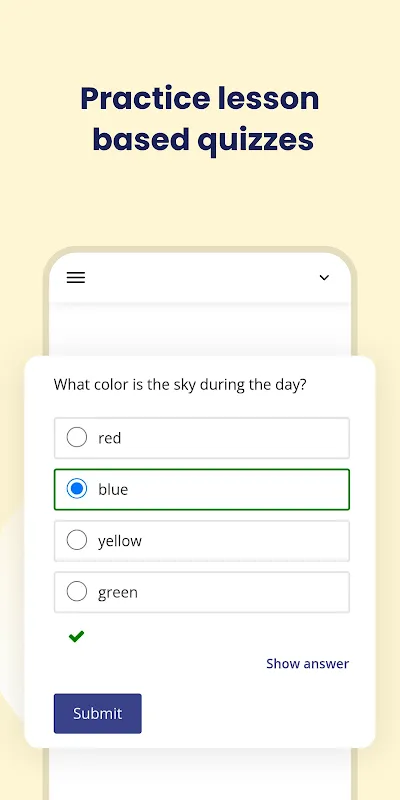400x800 pixels.
Task: Click empty space inside green-bordered blue answer box
Action: (240, 489)
